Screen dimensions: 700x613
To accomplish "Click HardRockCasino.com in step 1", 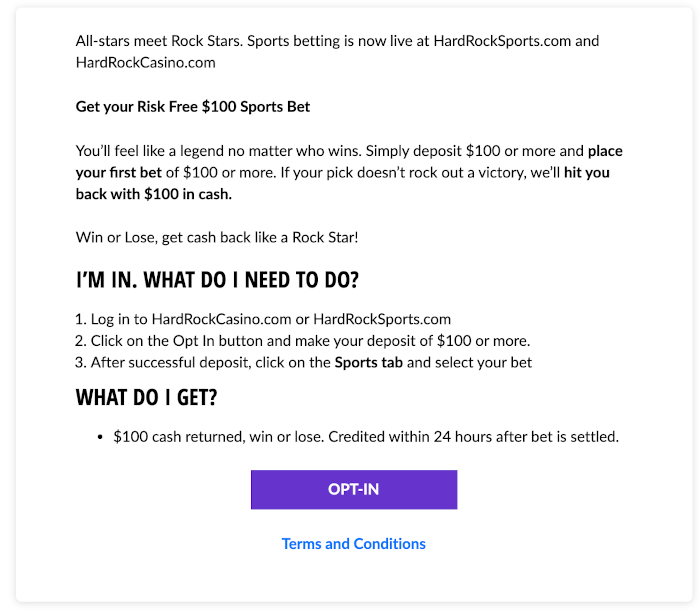I will tap(221, 319).
